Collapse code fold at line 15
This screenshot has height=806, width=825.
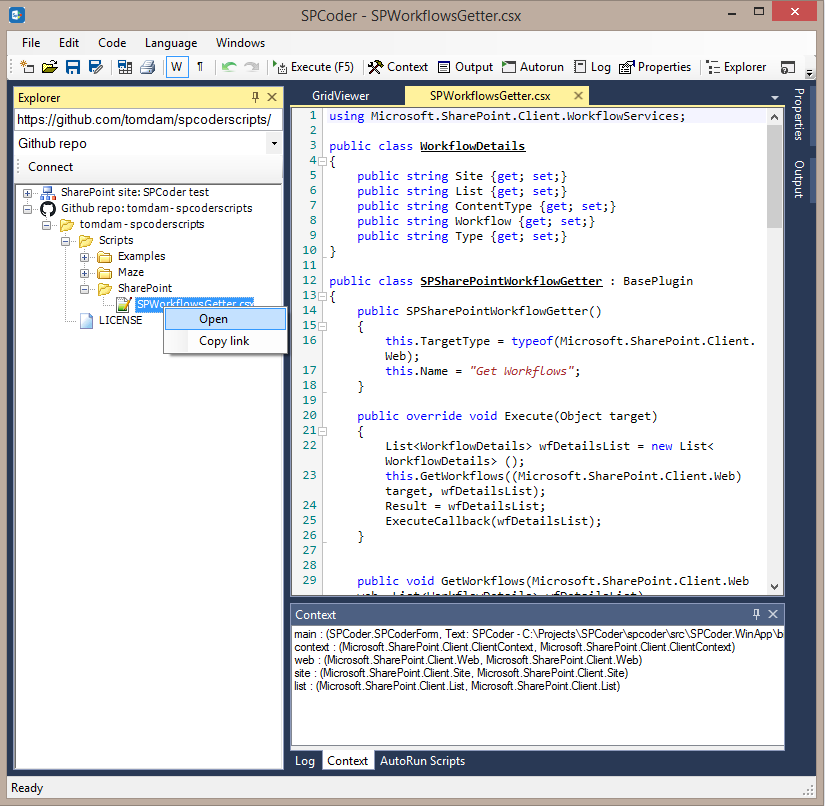click(323, 326)
